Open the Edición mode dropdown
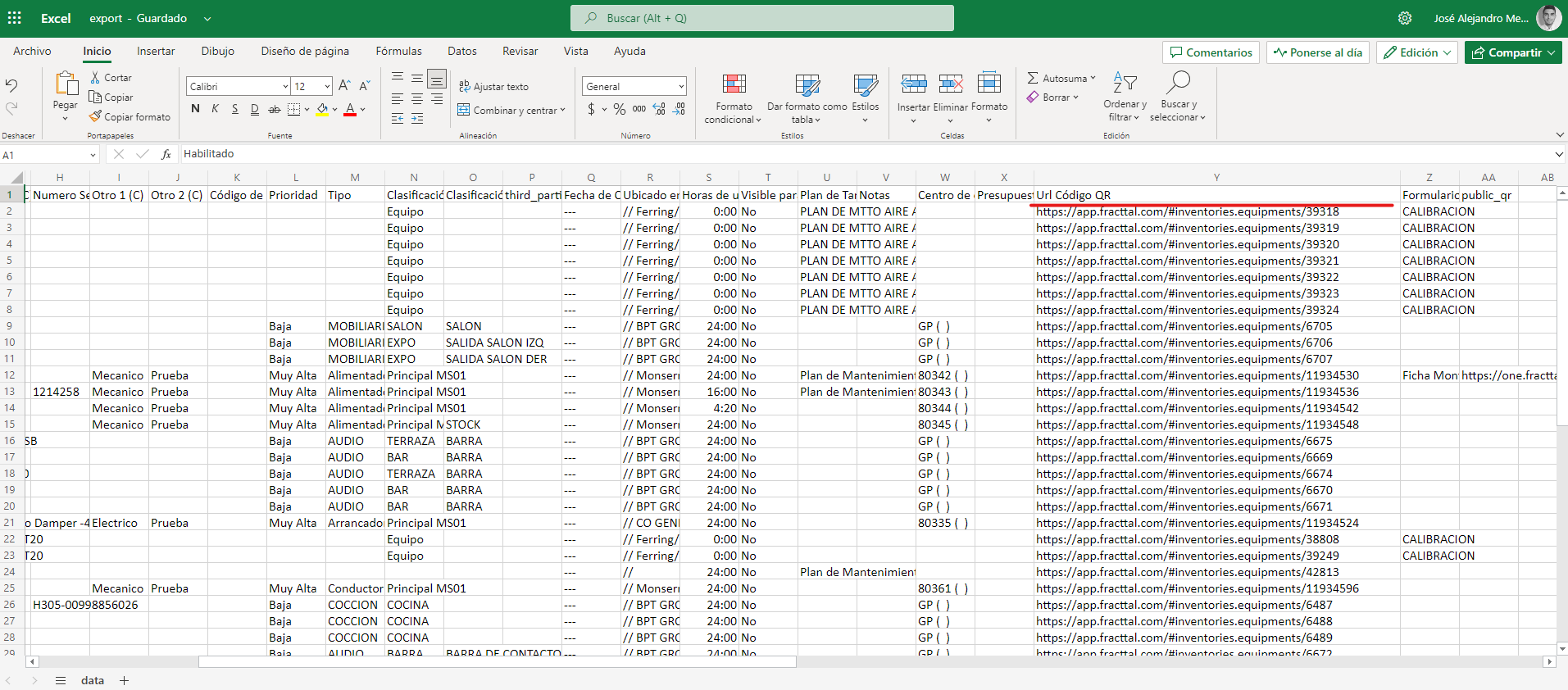Image resolution: width=1568 pixels, height=690 pixels. click(1416, 52)
